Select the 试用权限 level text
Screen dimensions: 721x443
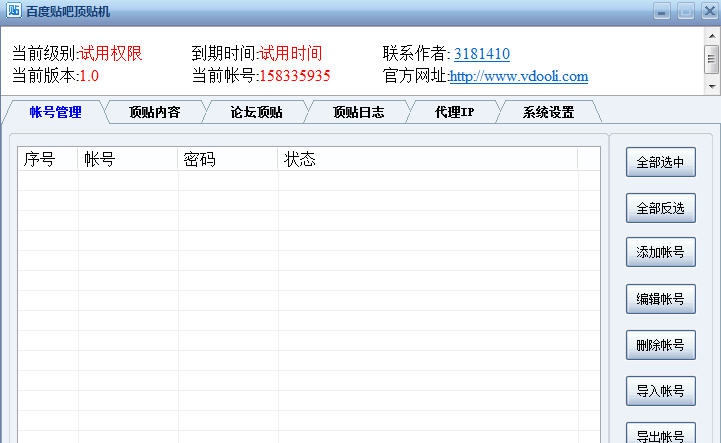coord(111,54)
